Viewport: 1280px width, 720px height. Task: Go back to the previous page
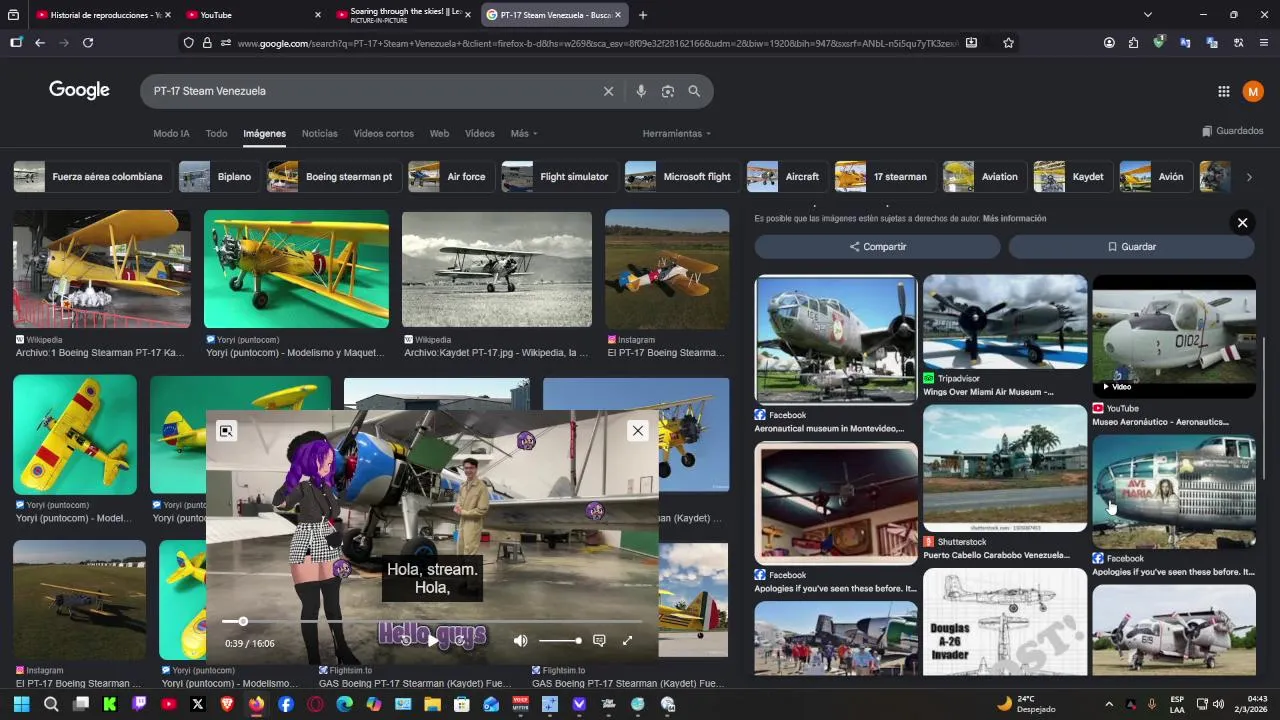coord(40,43)
